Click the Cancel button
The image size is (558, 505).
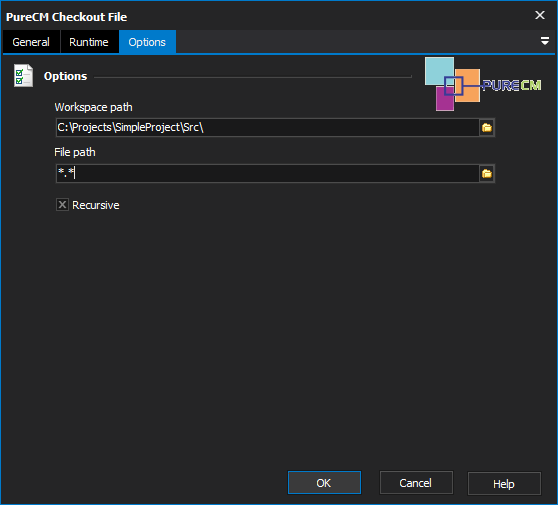pyautogui.click(x=416, y=483)
